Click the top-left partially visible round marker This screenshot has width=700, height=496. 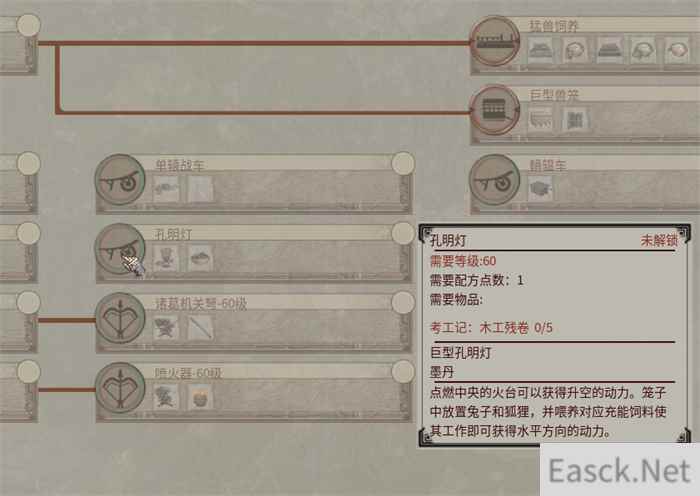tap(29, 25)
